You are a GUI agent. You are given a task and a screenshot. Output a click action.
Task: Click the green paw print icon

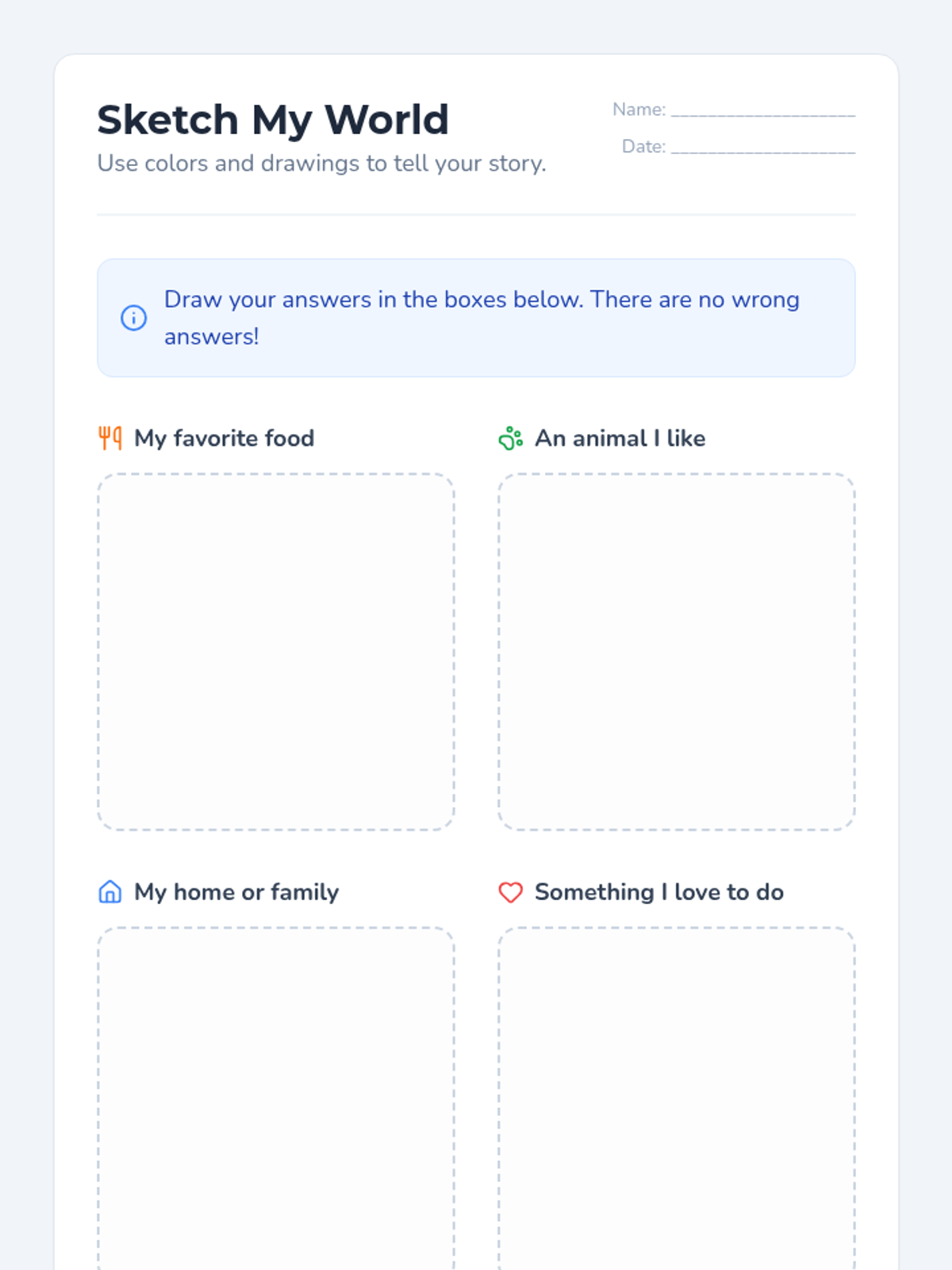pyautogui.click(x=510, y=438)
